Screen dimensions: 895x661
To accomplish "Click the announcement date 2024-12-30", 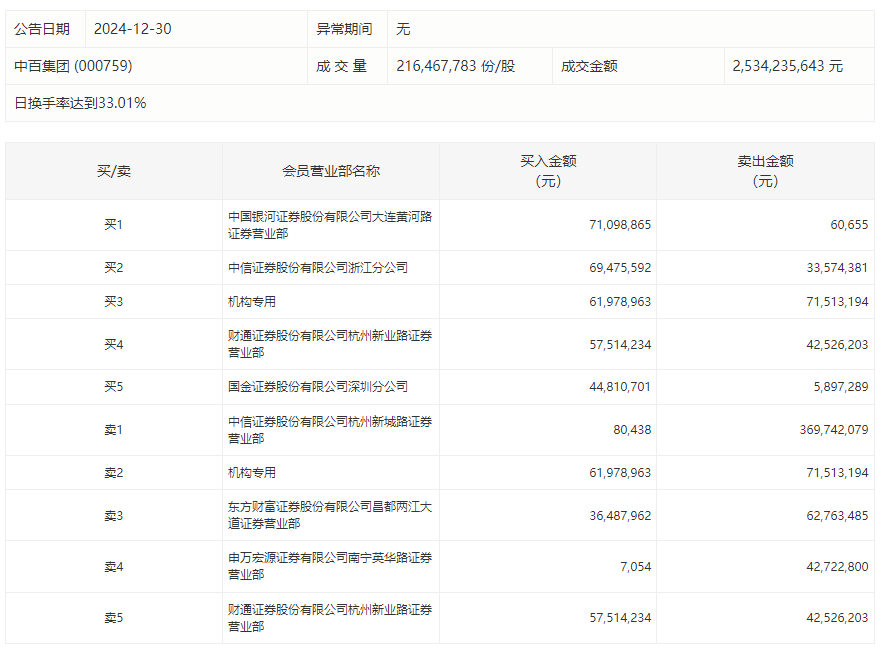I will pos(132,29).
